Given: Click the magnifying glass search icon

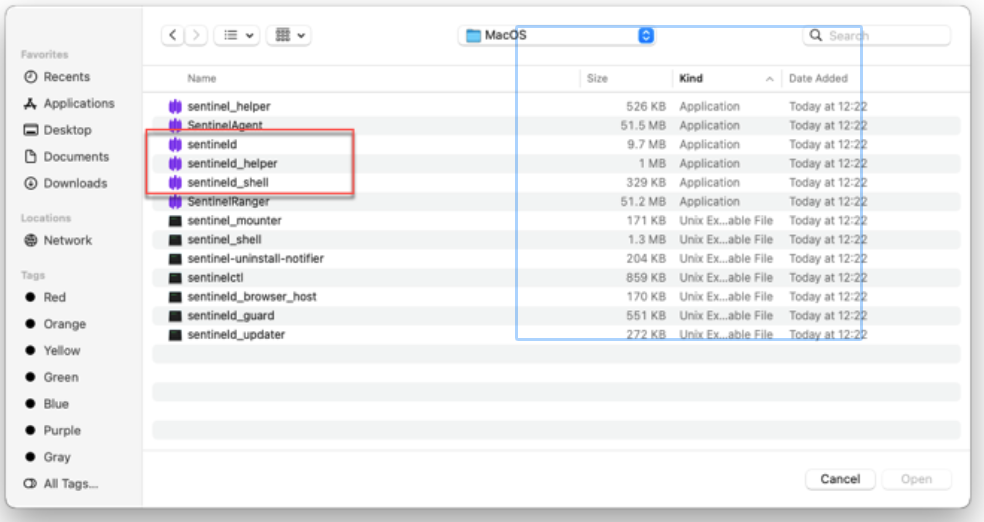Looking at the screenshot, I should coord(816,35).
